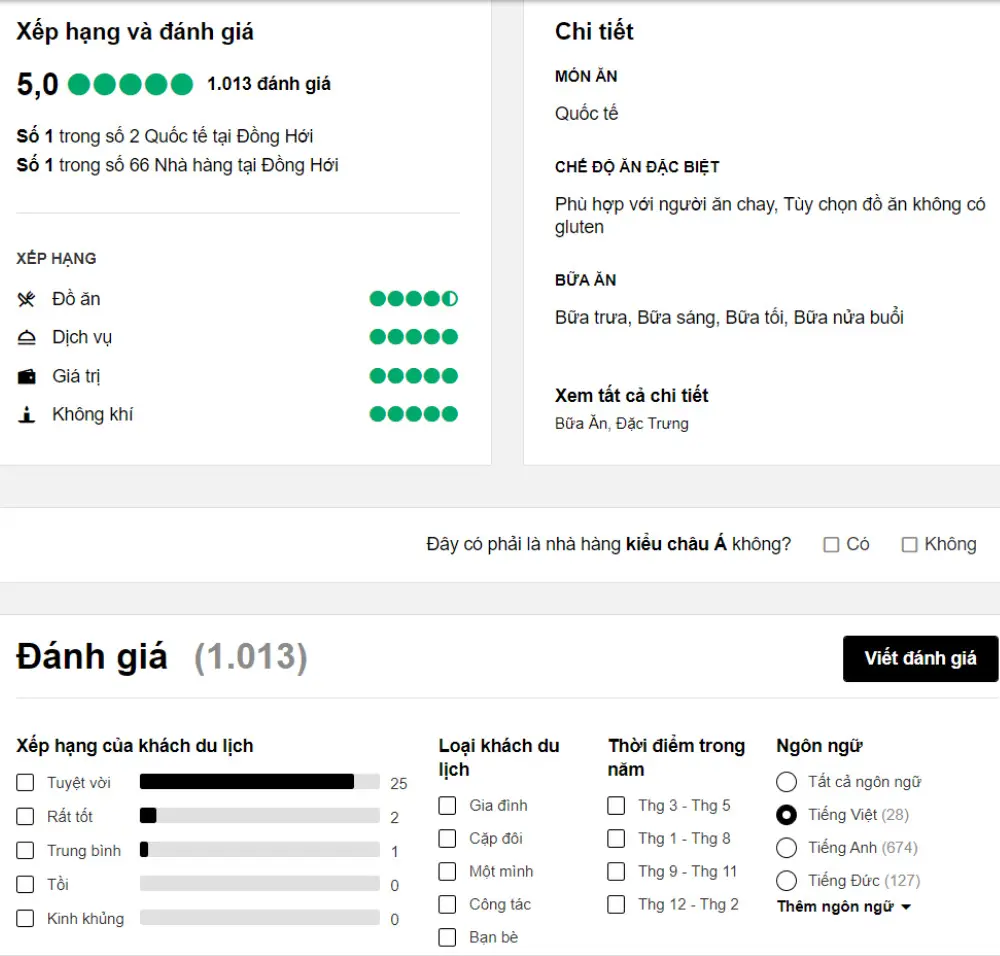Viewport: 1000px width, 956px height.
Task: Click the Đánh giá (1.013) heading
Action: coord(162,657)
